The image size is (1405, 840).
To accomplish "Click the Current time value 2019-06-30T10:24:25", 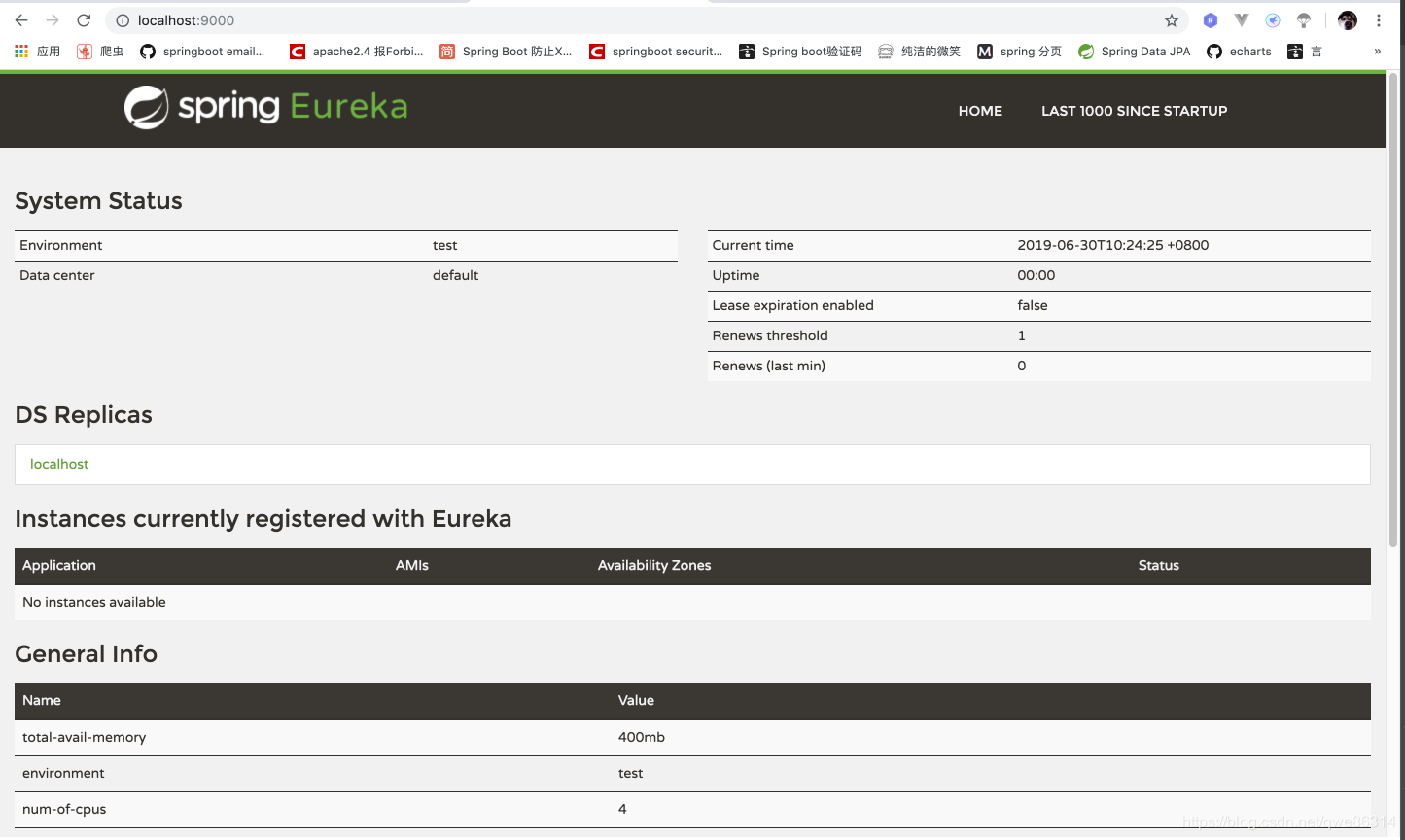I will click(x=1113, y=245).
